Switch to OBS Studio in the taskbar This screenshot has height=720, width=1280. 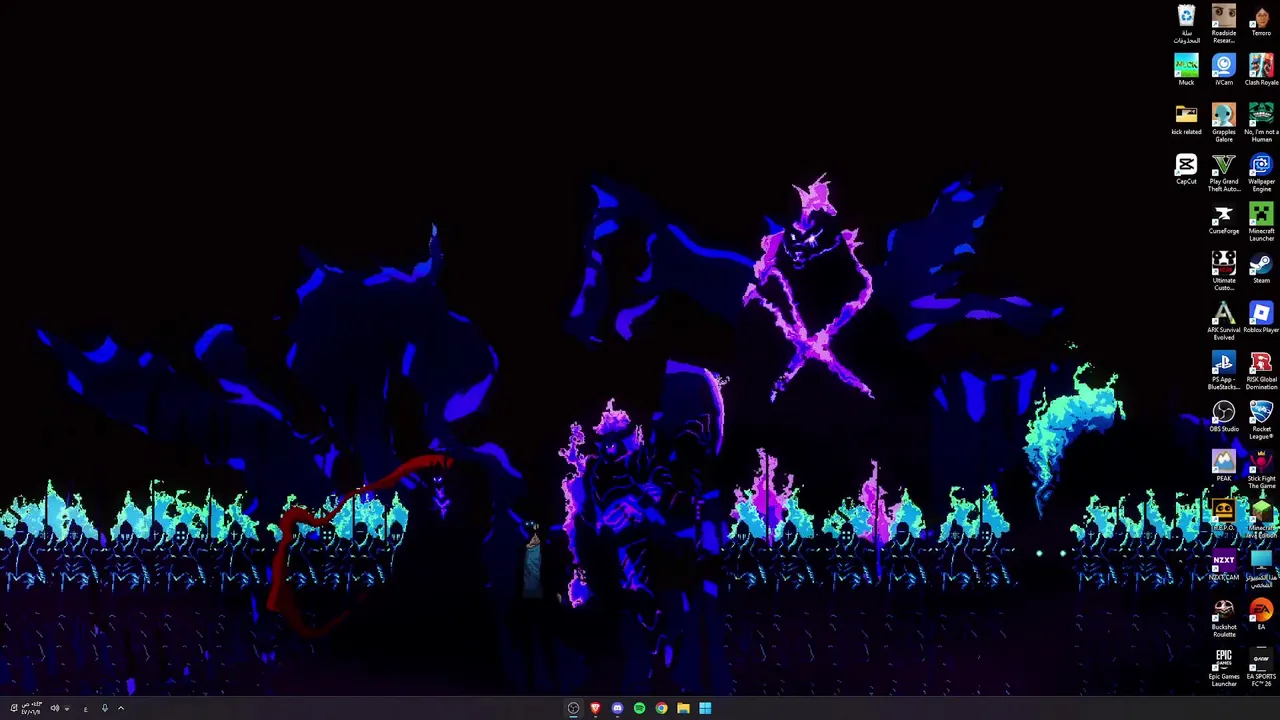point(573,708)
